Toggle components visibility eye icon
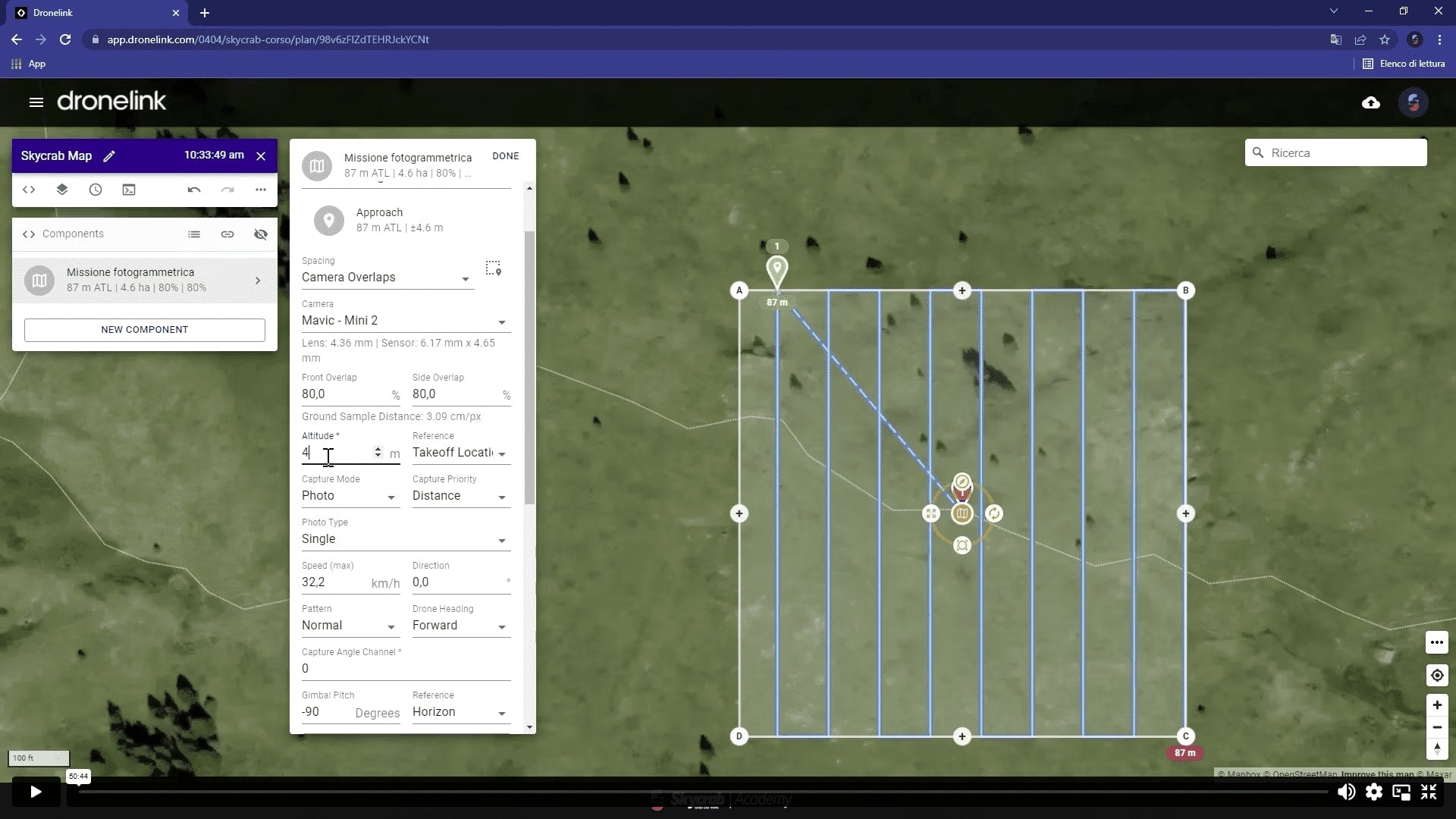Viewport: 1456px width, 819px height. [261, 234]
